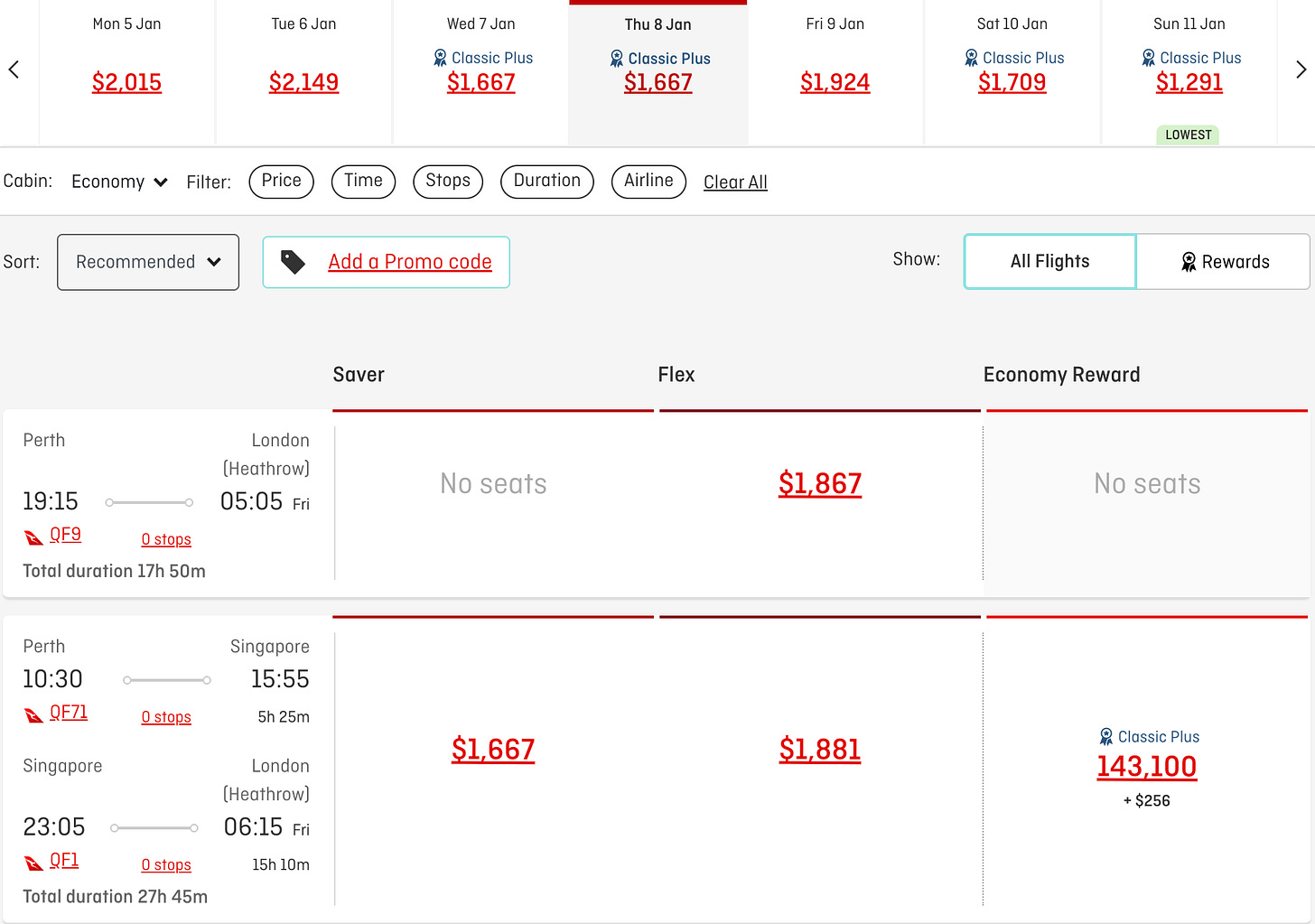Click the LOWEST badge
1315x924 pixels.
click(x=1189, y=135)
